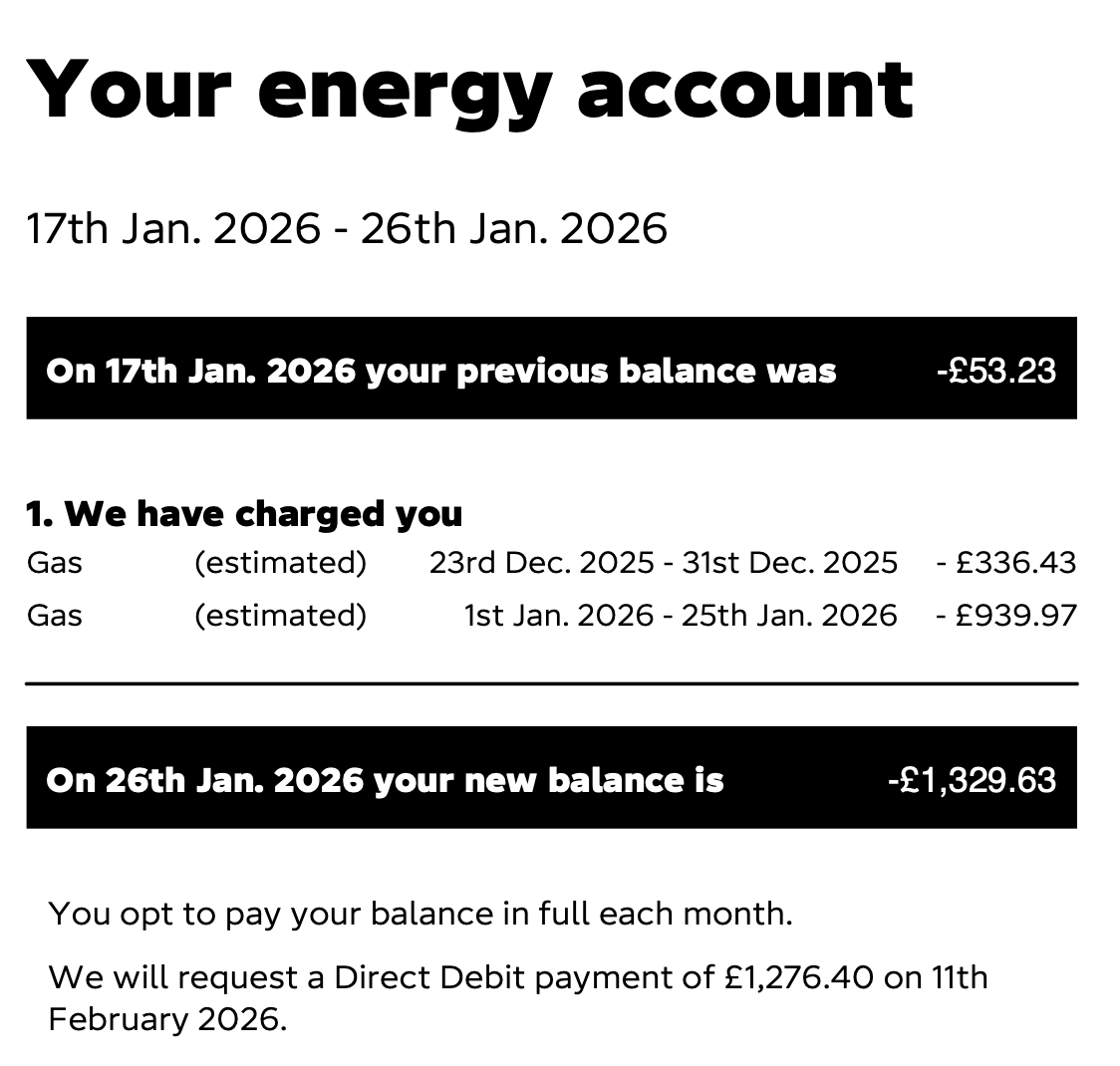The image size is (1120, 1066).
Task: Click the "pay your balance in full" sentence
Action: pos(420,914)
